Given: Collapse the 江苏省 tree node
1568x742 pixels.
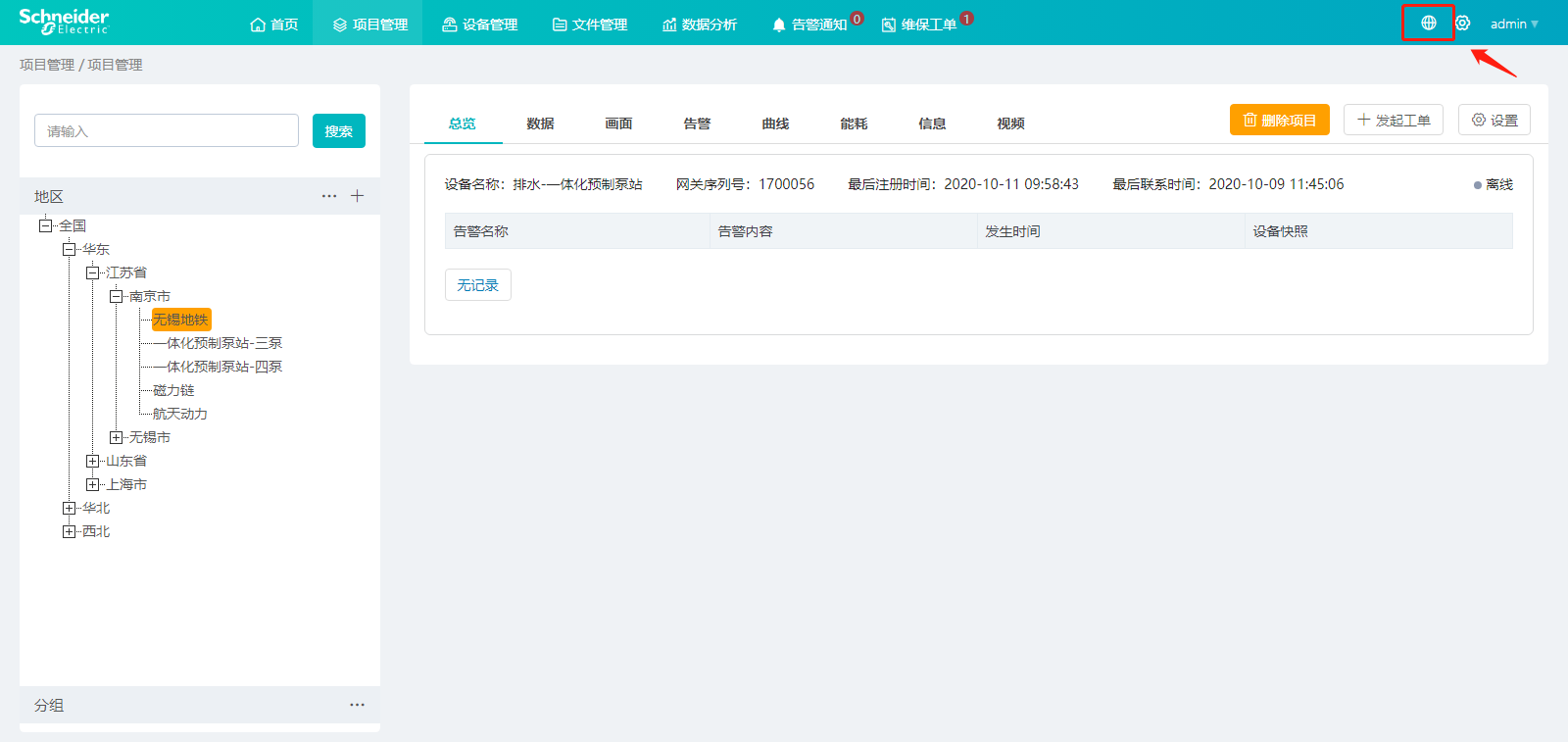Looking at the screenshot, I should pos(92,272).
